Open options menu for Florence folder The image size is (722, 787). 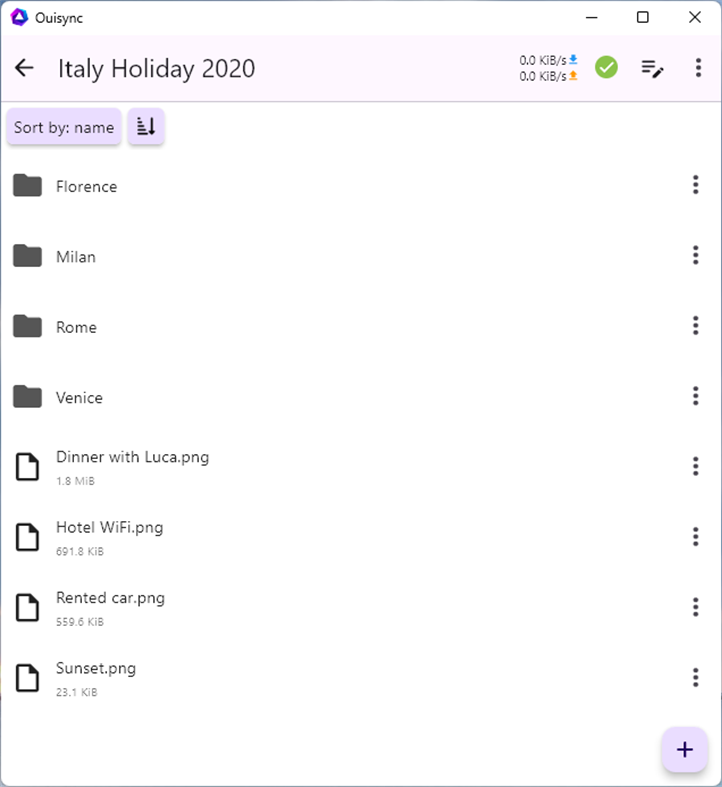coord(695,186)
